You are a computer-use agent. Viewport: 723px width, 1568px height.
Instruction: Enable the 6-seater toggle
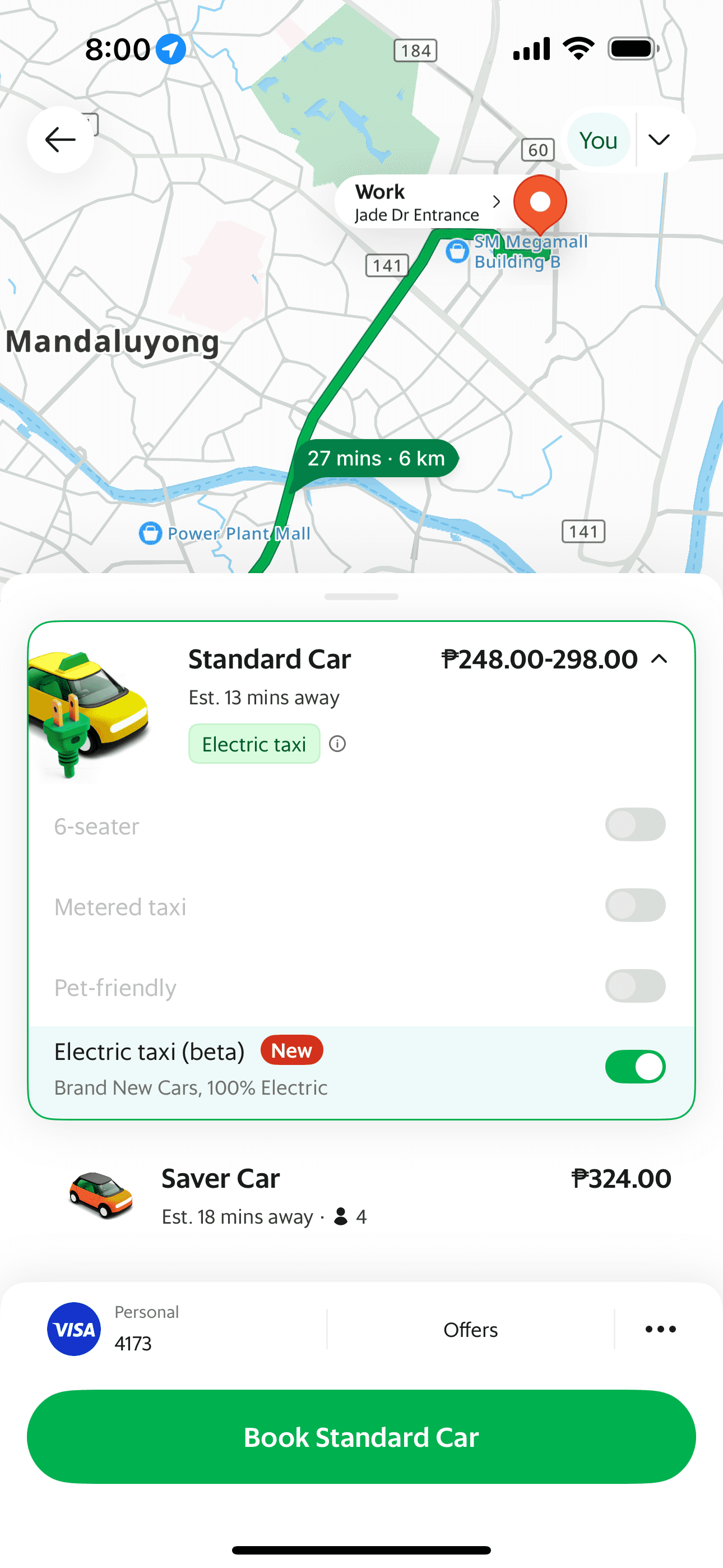(x=635, y=825)
